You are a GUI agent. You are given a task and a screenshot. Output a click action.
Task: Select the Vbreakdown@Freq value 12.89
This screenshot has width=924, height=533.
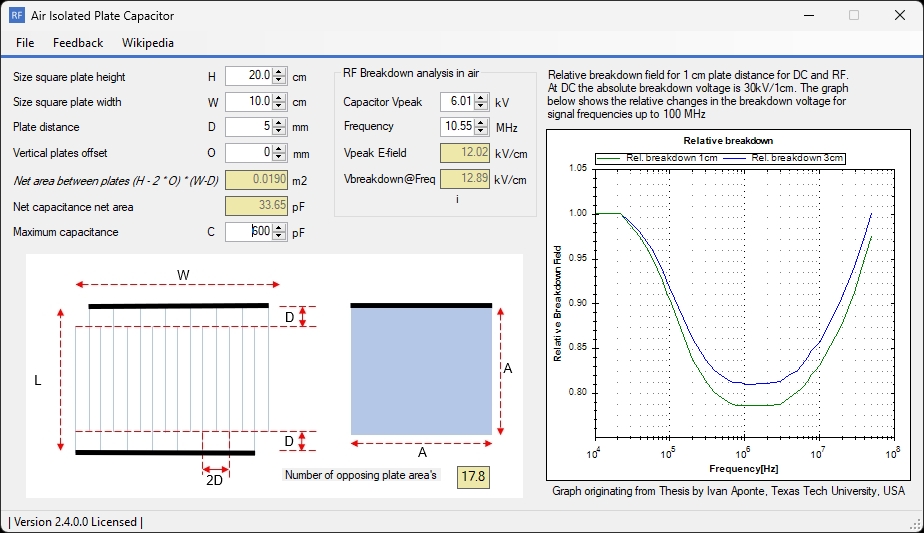pyautogui.click(x=465, y=179)
